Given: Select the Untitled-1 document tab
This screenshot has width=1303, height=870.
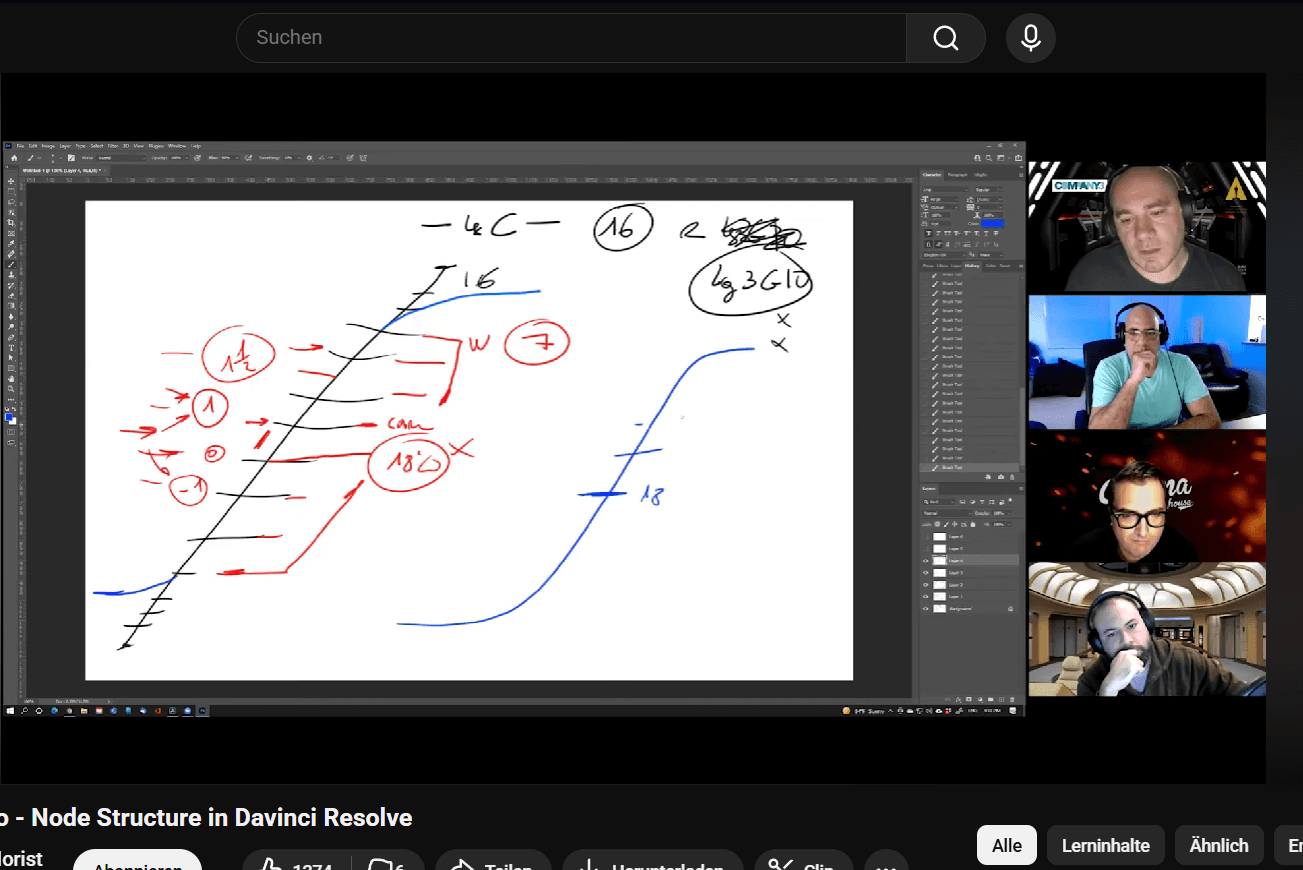Looking at the screenshot, I should tap(63, 170).
